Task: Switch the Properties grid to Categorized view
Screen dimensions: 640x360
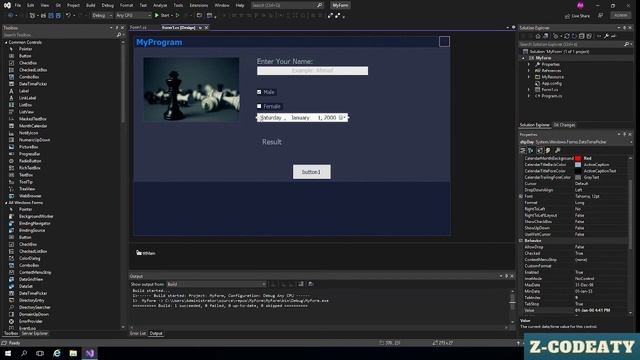Action: click(523, 151)
